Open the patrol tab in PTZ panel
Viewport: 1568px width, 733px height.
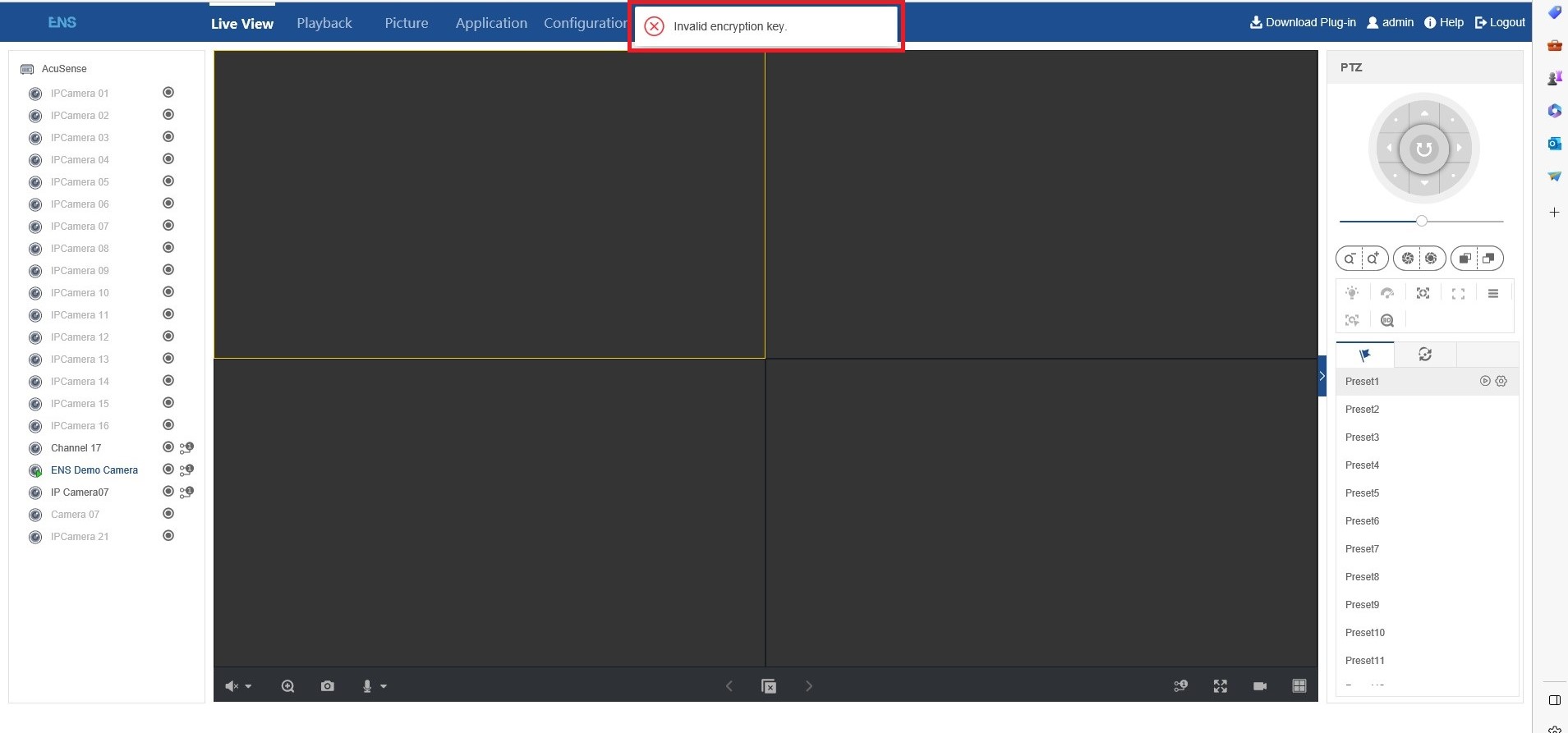(x=1425, y=355)
